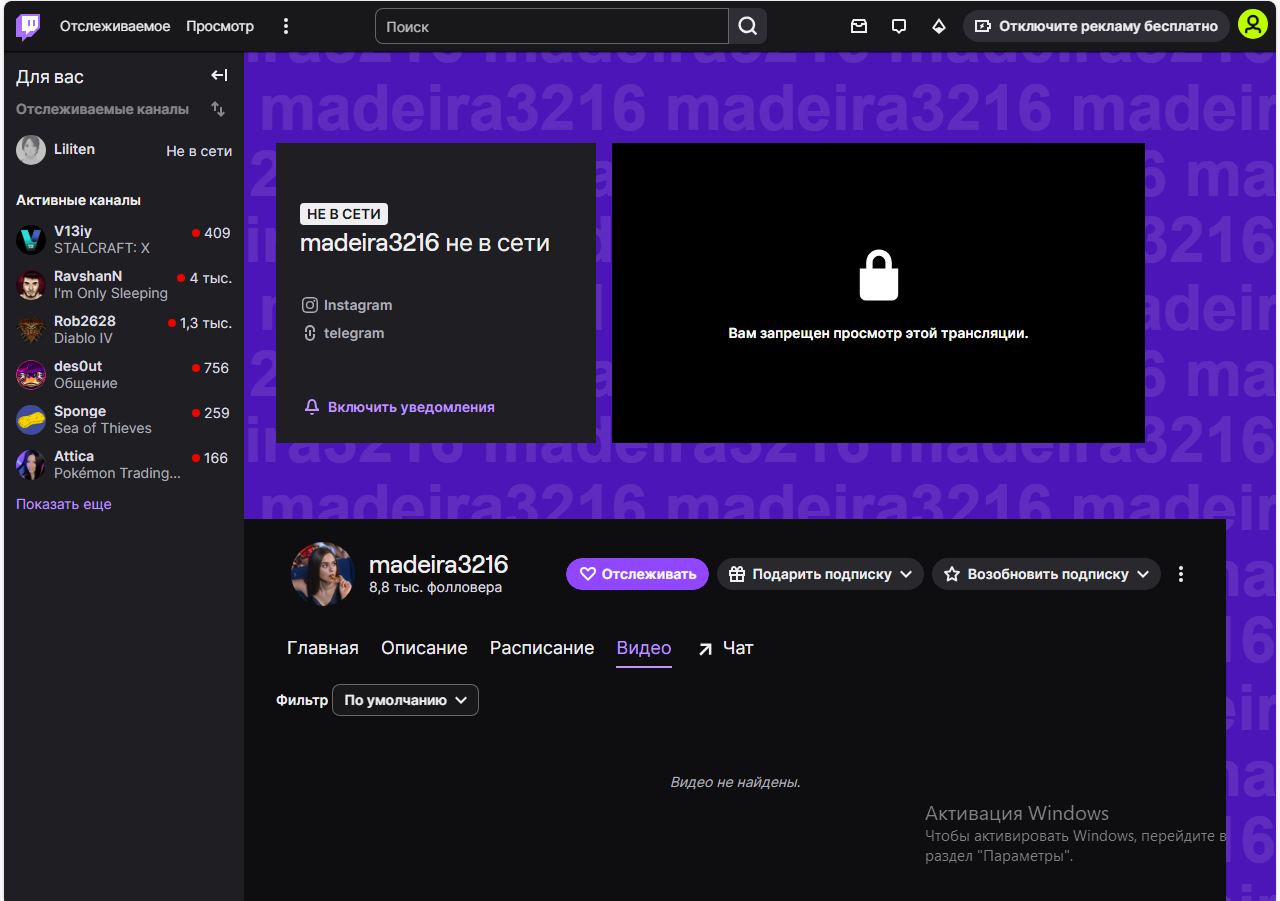
Task: Open the three-dot menu in top navigation
Action: 286,26
